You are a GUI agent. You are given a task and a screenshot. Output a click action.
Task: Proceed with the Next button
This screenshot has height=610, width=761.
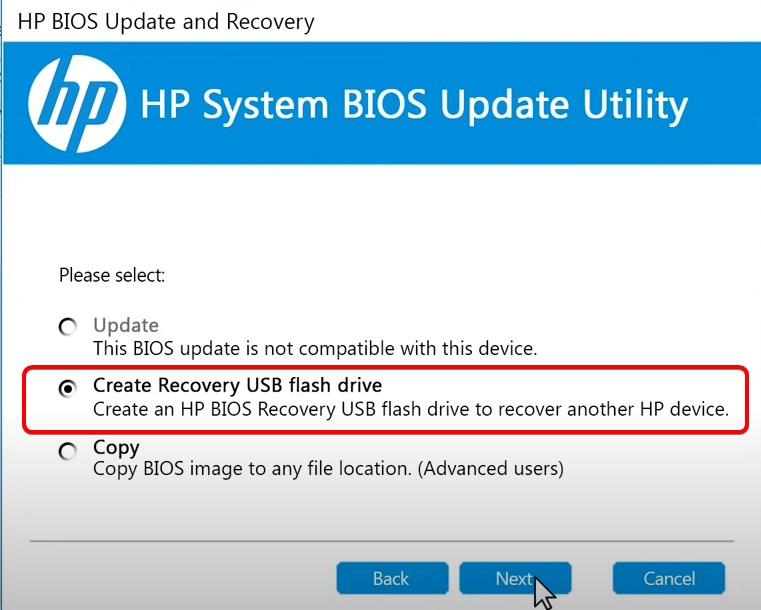(515, 578)
